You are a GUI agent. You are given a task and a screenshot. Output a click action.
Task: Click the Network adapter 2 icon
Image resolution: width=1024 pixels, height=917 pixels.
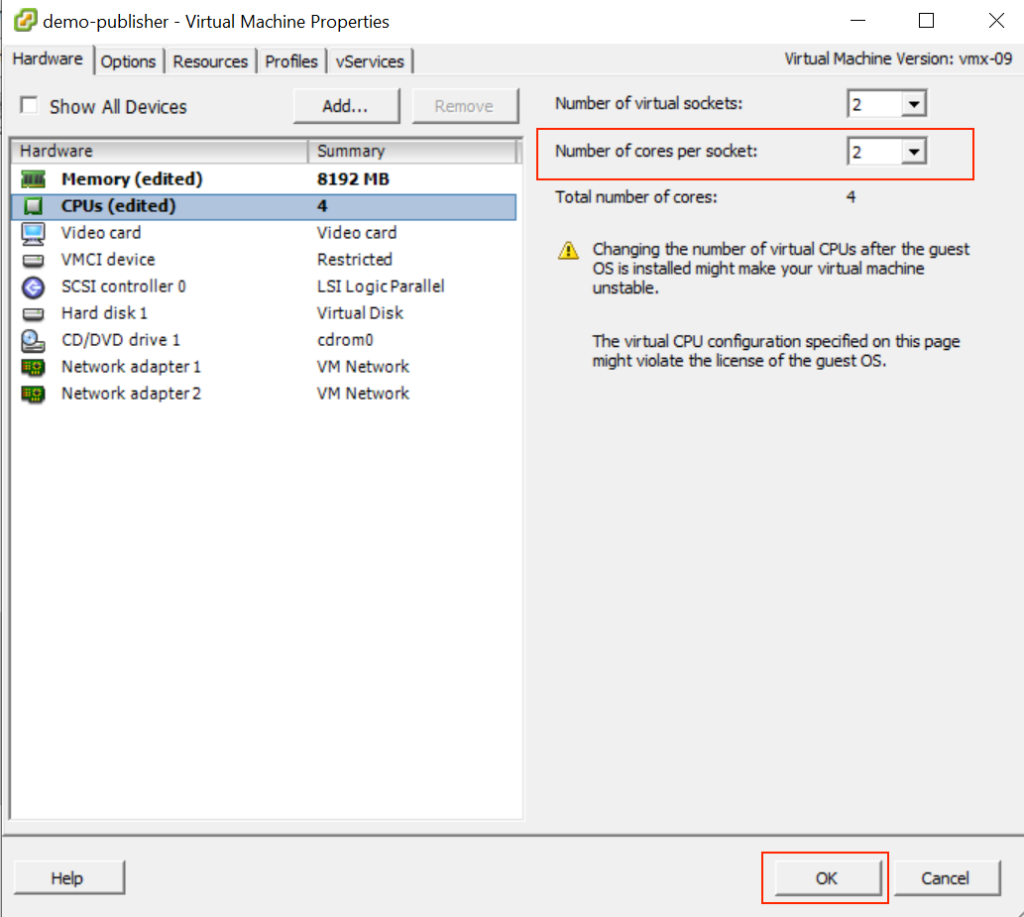pos(30,393)
